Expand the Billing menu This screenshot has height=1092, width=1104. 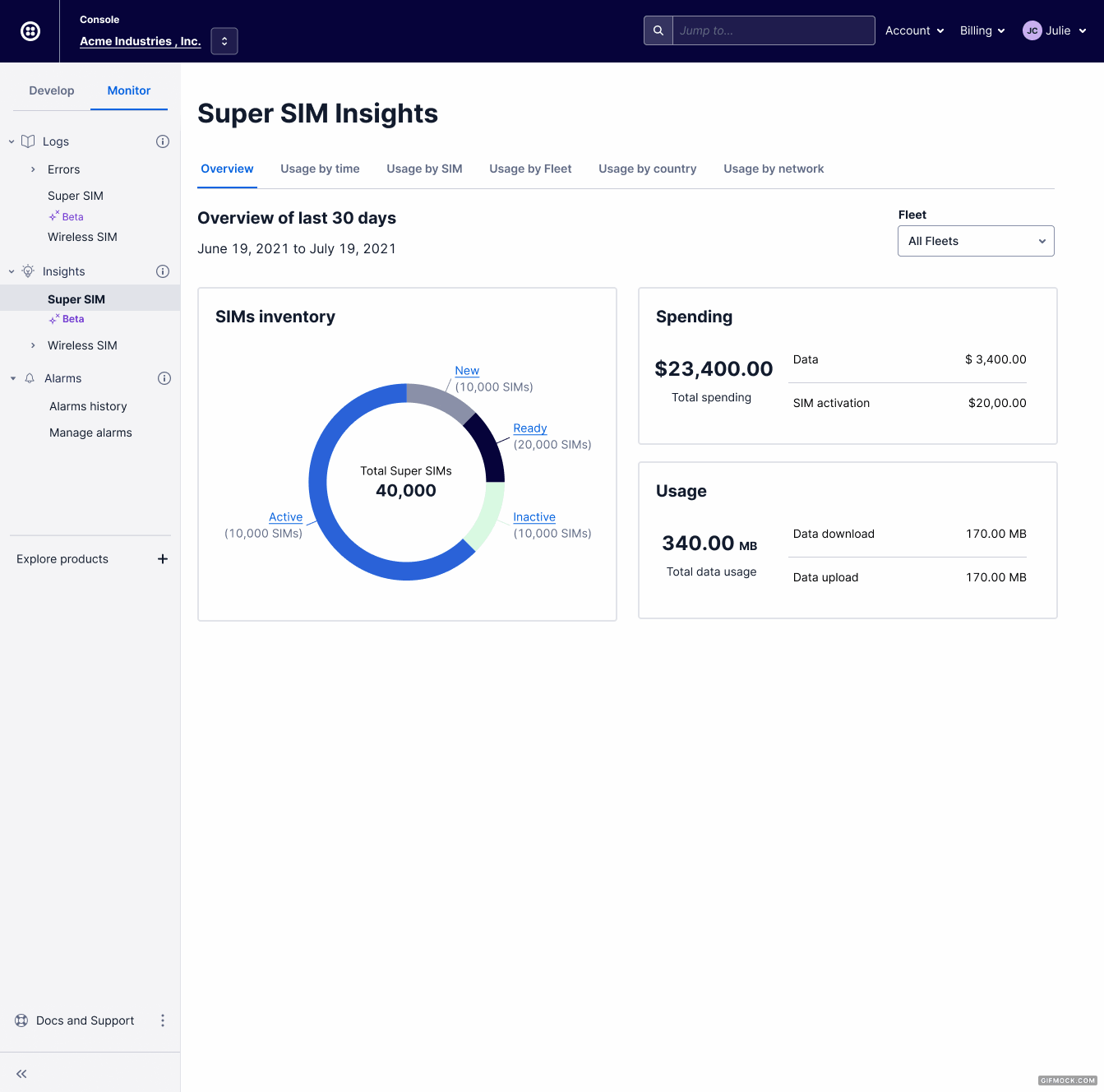(x=982, y=30)
